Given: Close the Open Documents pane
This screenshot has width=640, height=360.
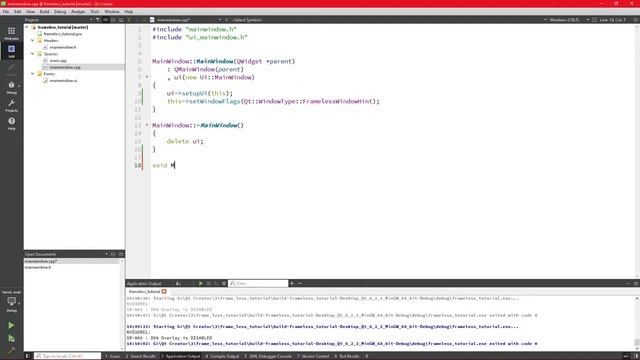Looking at the screenshot, I should [121, 254].
